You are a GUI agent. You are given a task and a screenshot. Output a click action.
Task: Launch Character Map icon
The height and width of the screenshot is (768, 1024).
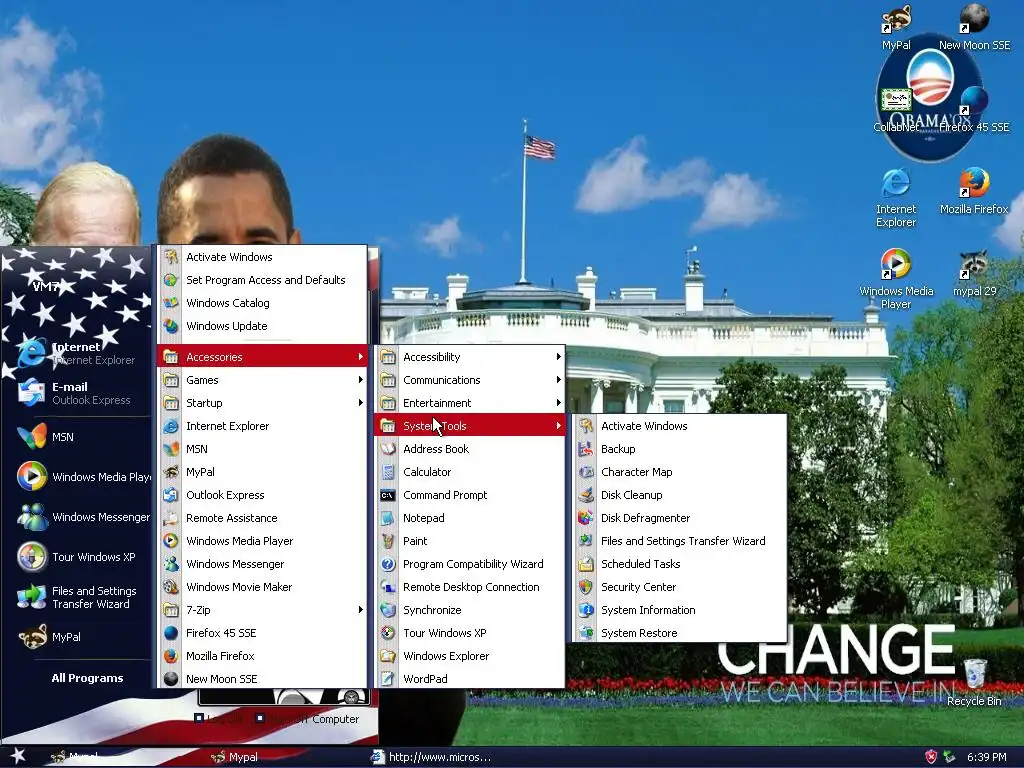click(586, 472)
